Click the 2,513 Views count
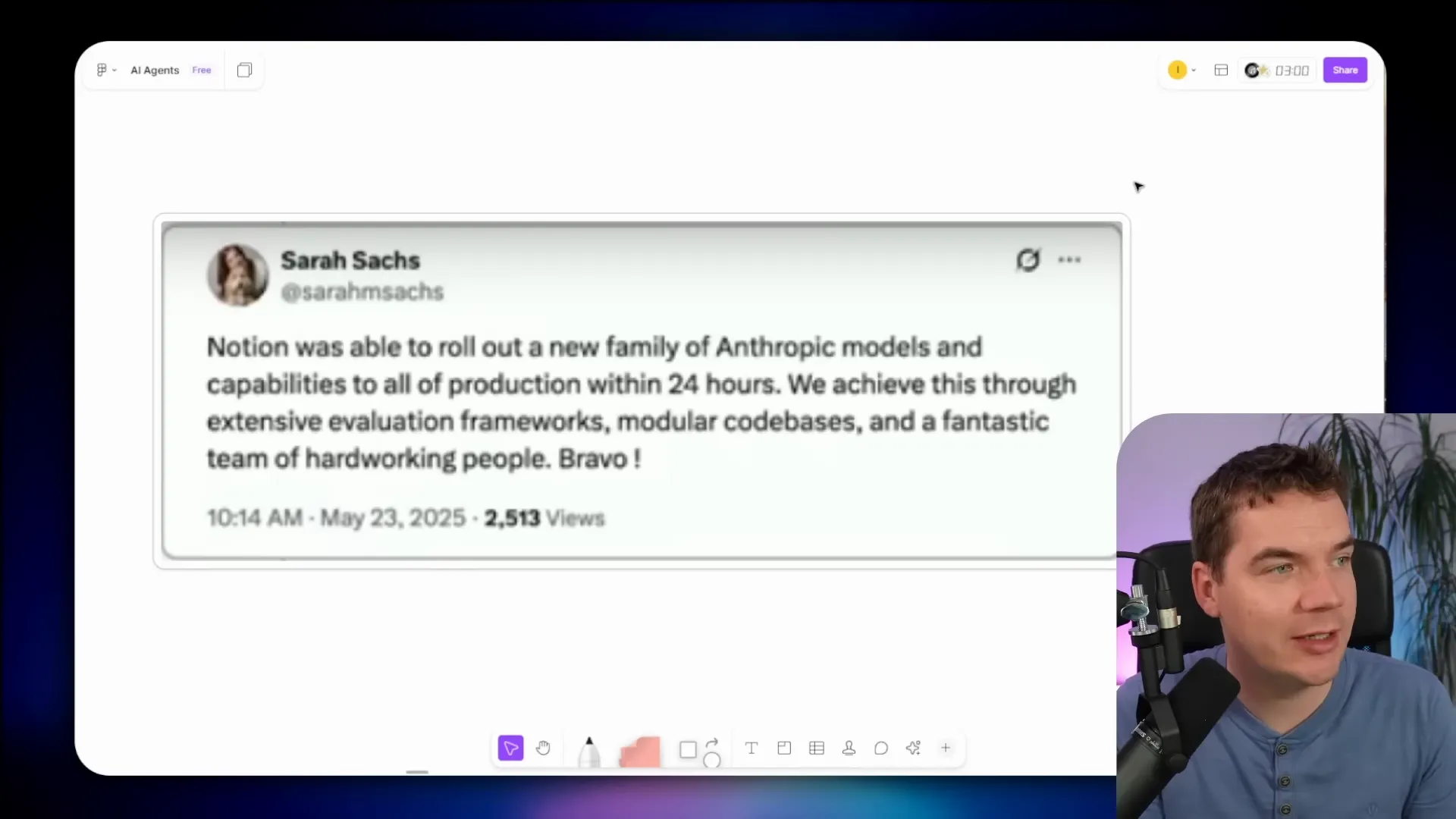The height and width of the screenshot is (819, 1456). [x=544, y=518]
